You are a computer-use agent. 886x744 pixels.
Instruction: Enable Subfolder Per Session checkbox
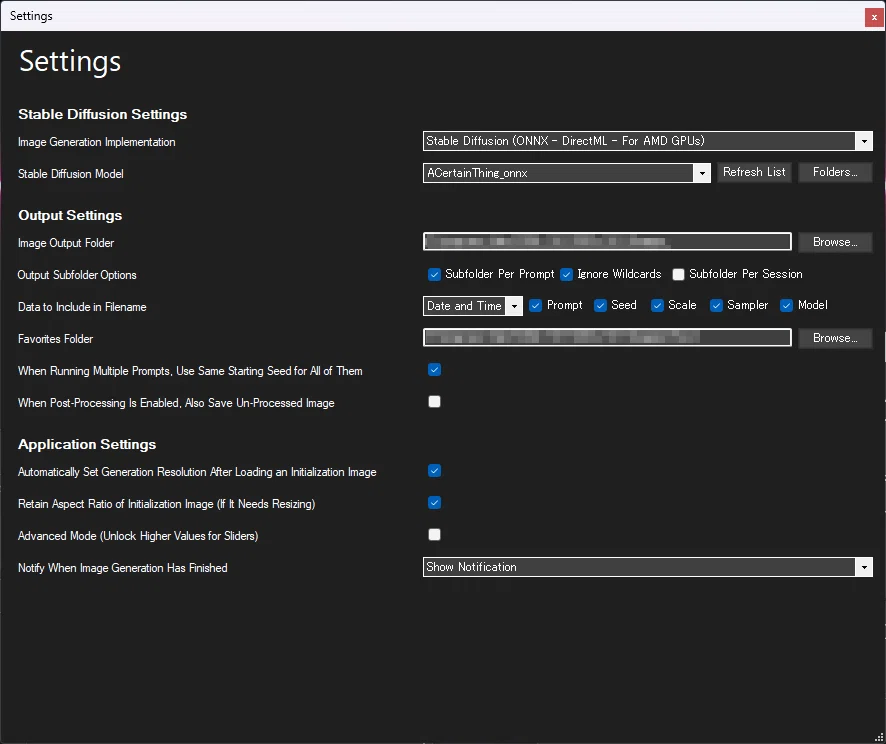coord(678,275)
